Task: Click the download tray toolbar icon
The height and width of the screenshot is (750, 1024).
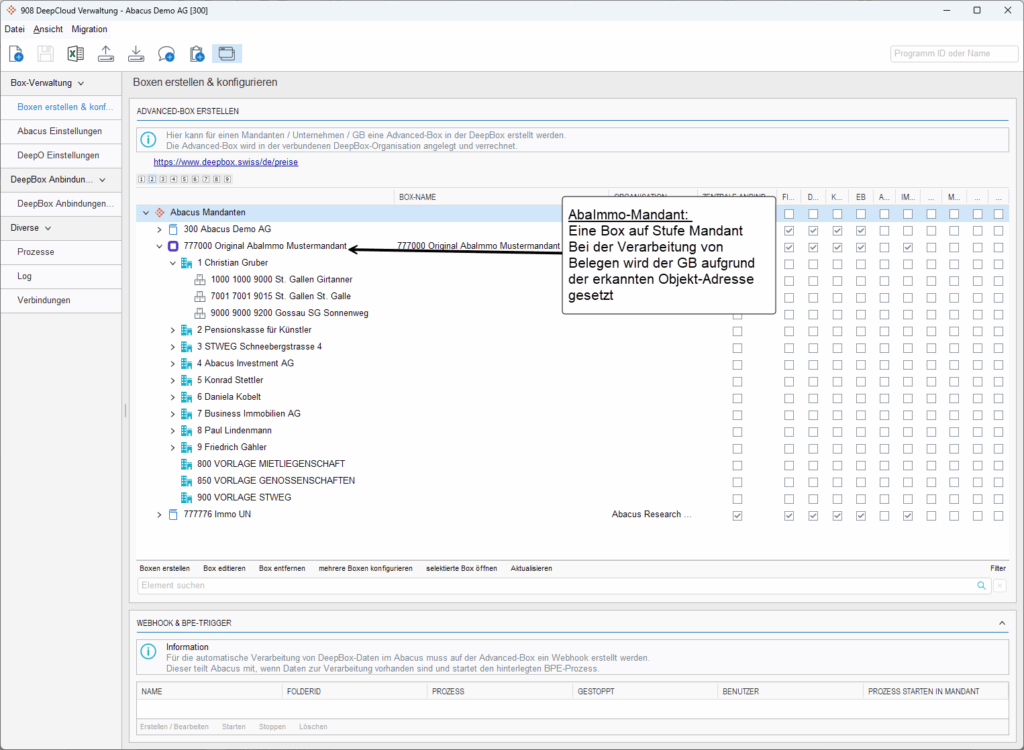Action: 136,54
